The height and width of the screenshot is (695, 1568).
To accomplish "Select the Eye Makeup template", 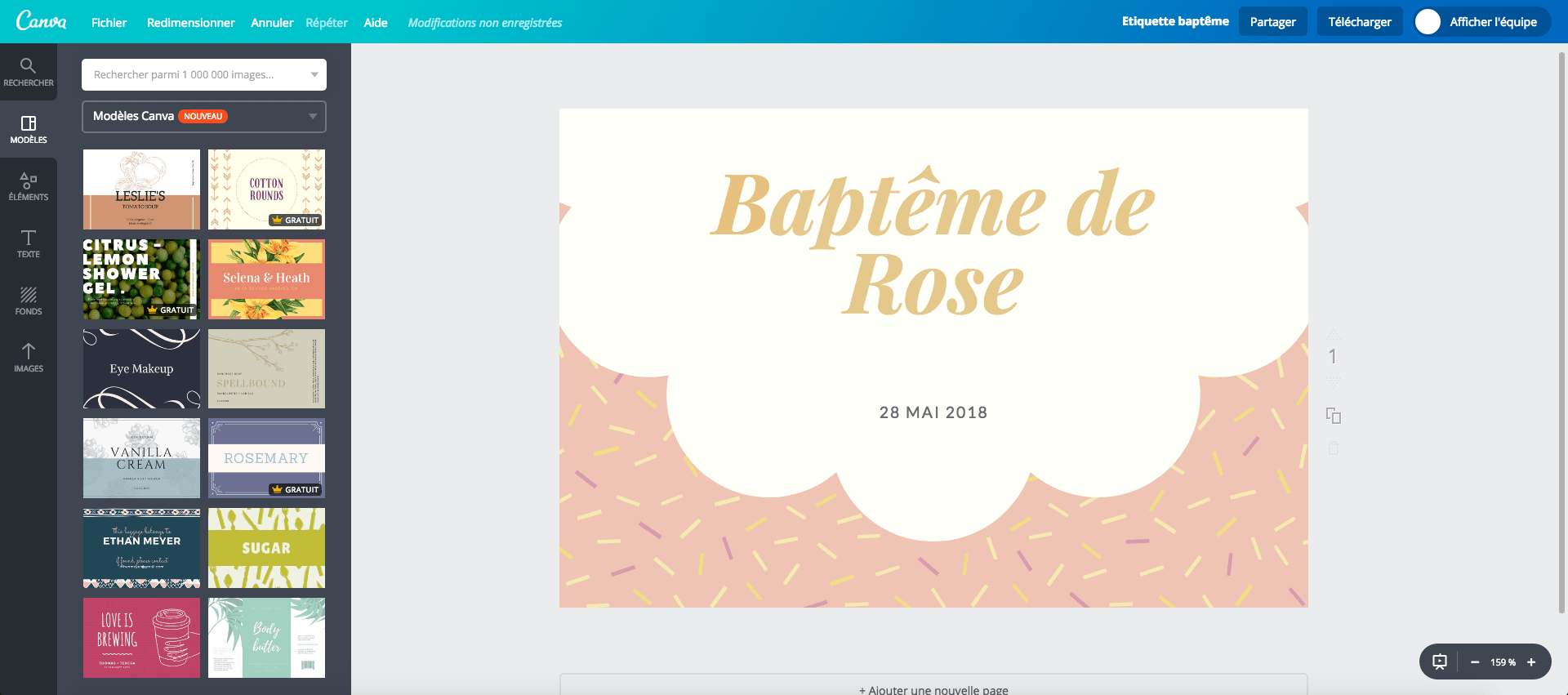I will coord(141,368).
